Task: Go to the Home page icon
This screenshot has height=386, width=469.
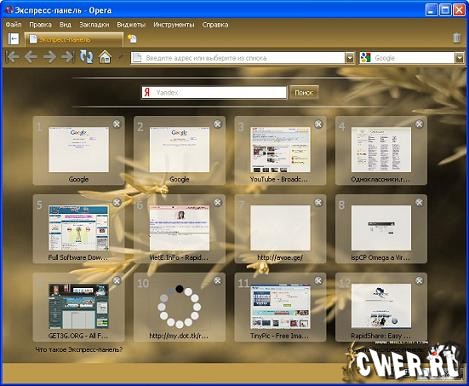Action: pos(105,57)
